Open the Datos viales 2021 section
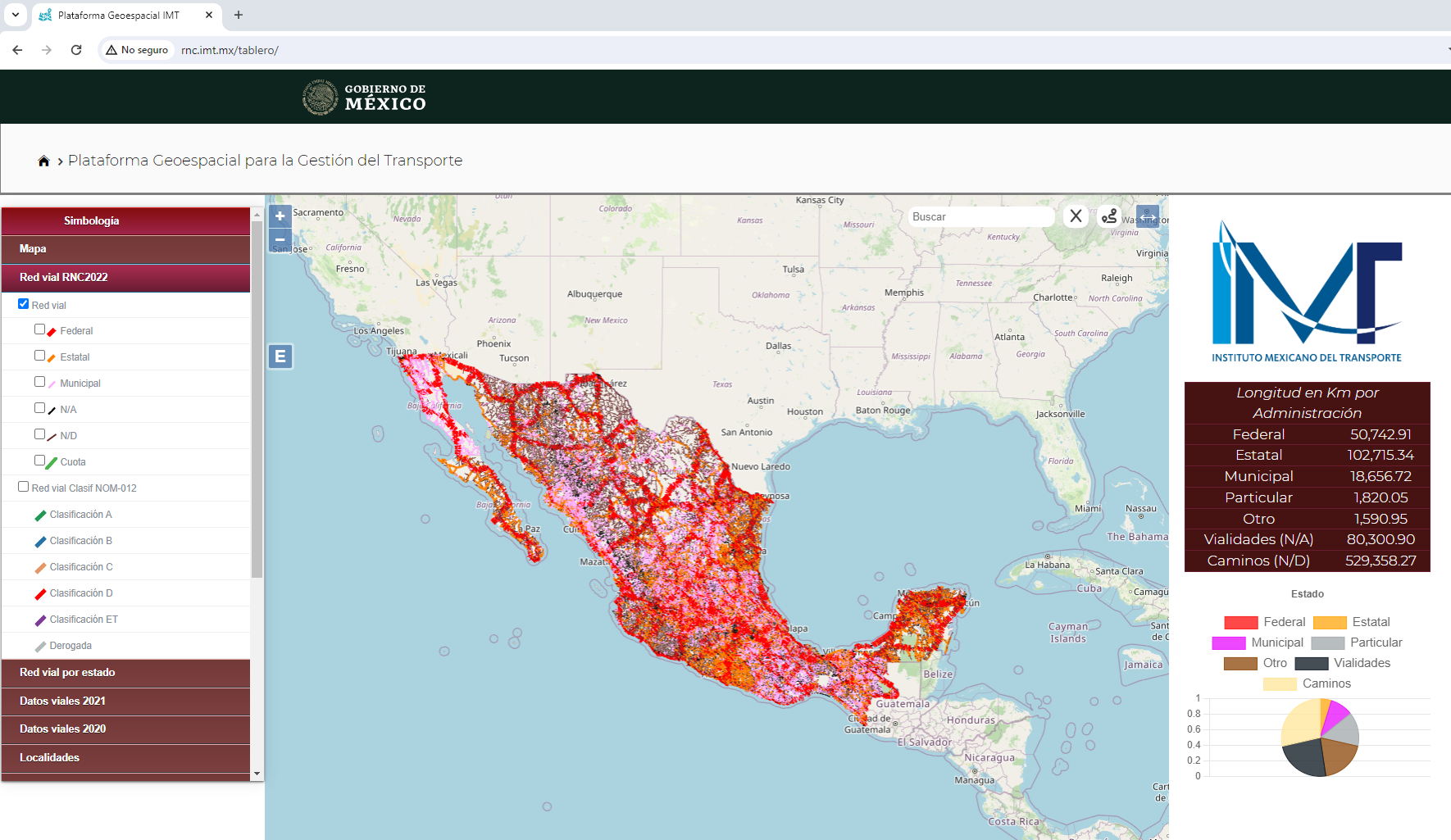This screenshot has width=1451, height=840. [125, 701]
